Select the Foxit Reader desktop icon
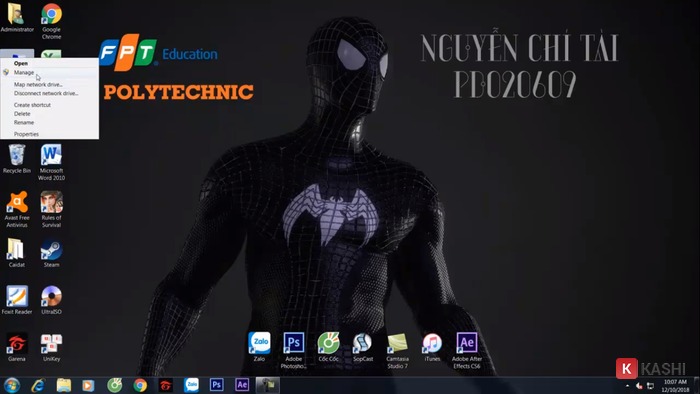700x394 pixels. tap(17, 299)
